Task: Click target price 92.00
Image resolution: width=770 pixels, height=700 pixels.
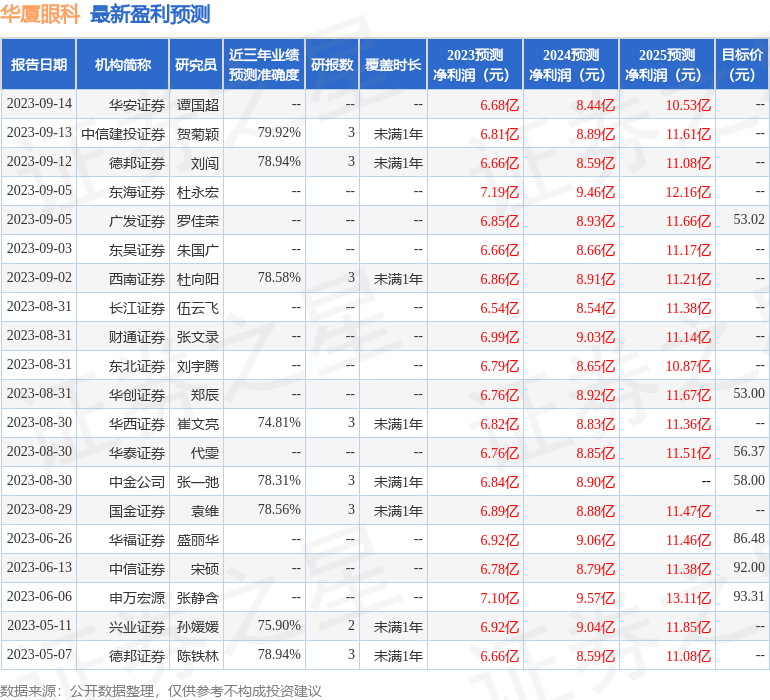Action: pos(749,567)
